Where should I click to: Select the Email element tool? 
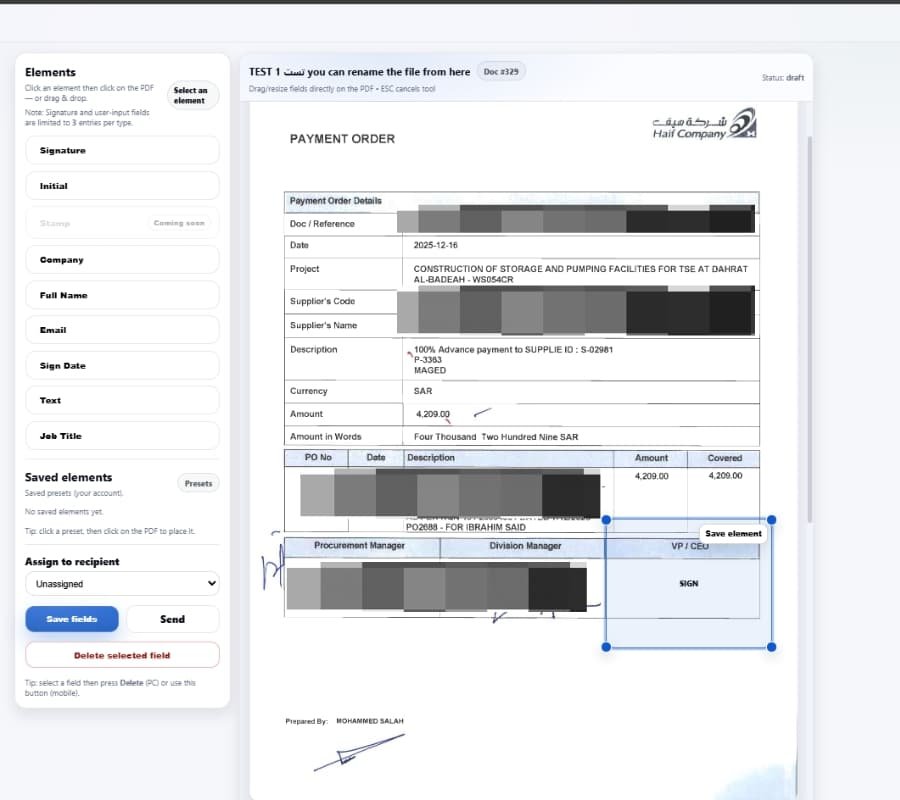tap(122, 329)
